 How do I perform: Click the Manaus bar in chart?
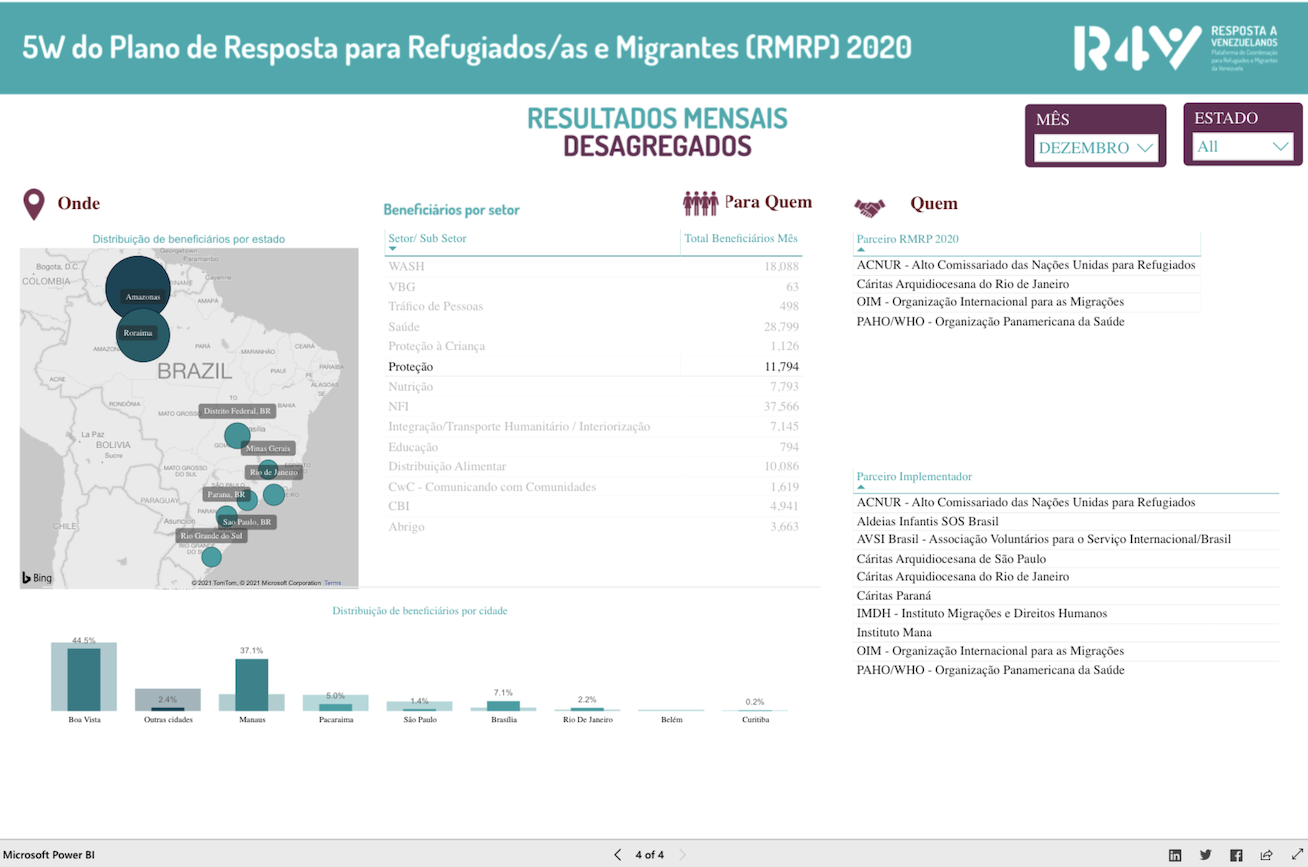(252, 684)
